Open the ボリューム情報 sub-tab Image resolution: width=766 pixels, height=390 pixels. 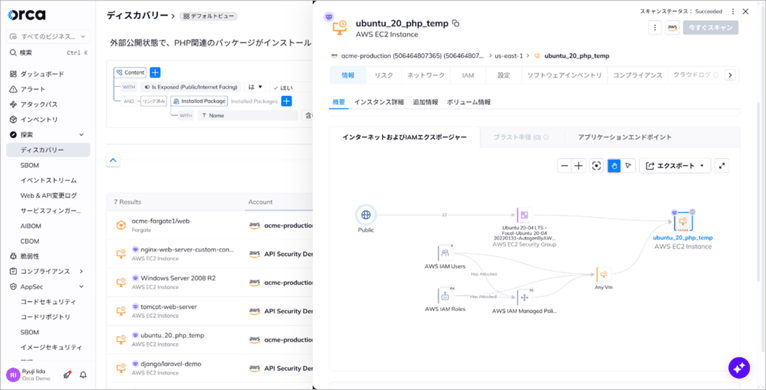pos(468,102)
